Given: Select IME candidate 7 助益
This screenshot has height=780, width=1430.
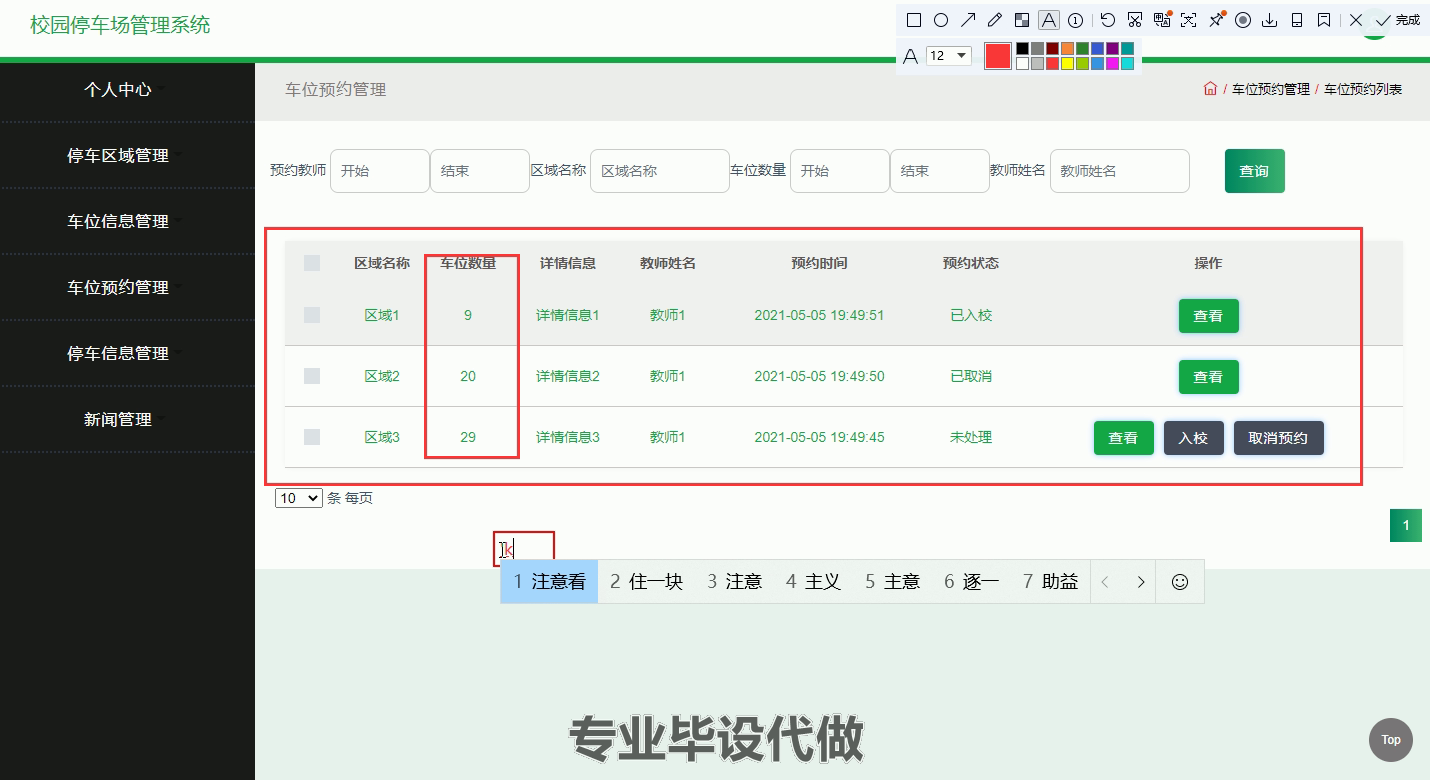Looking at the screenshot, I should point(1051,581).
